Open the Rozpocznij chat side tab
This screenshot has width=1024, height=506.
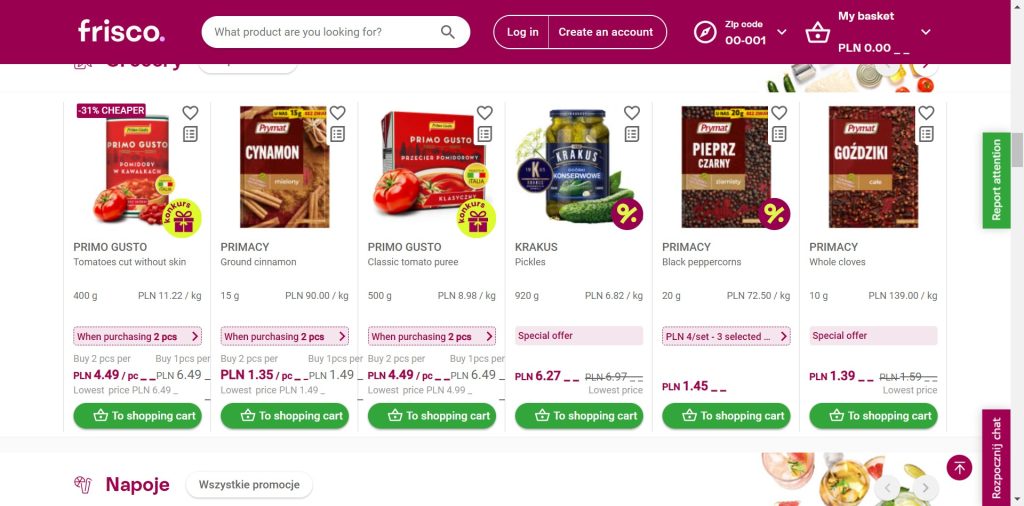tap(996, 457)
